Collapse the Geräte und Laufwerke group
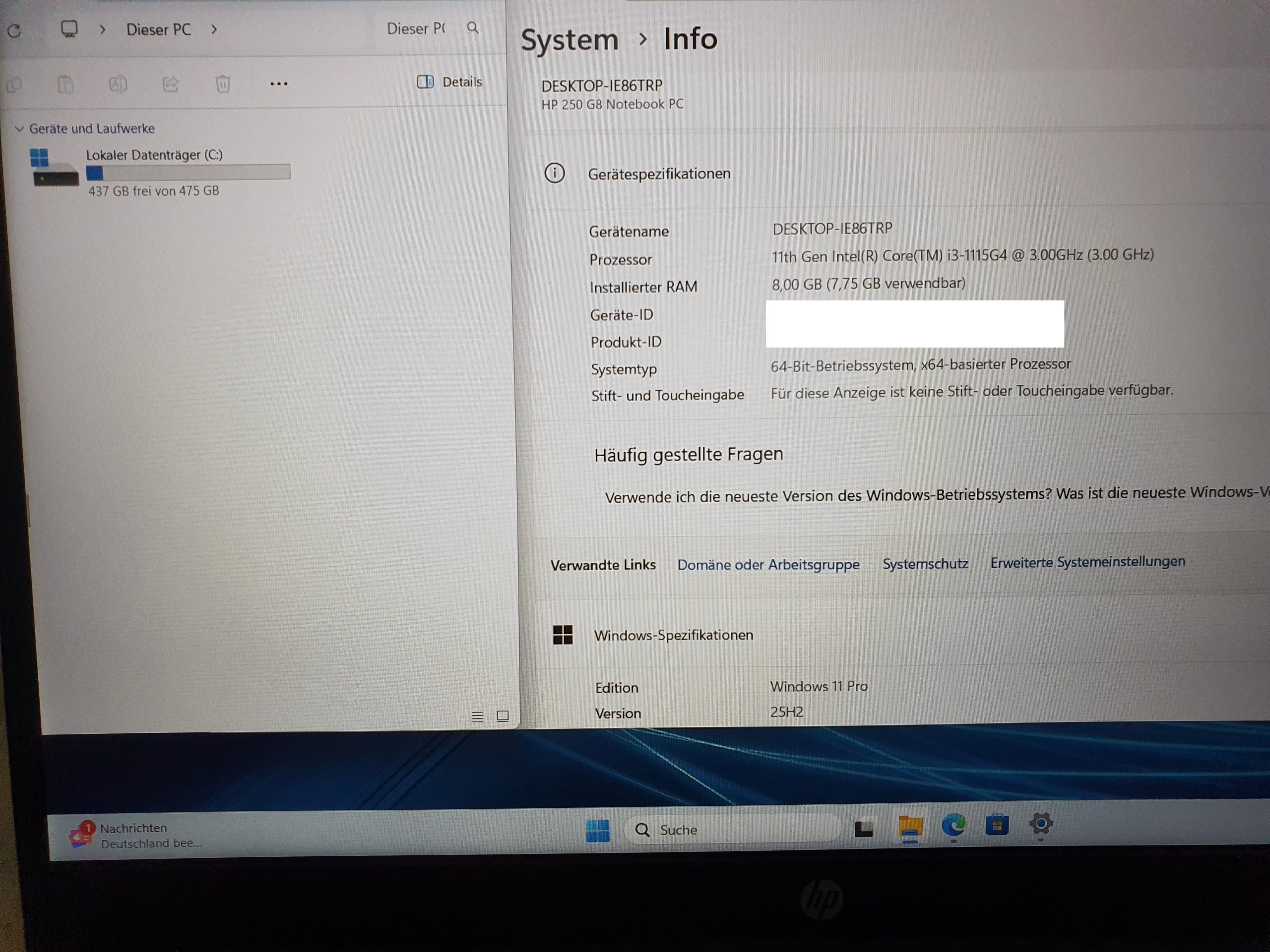This screenshot has height=952, width=1270. pos(19,128)
